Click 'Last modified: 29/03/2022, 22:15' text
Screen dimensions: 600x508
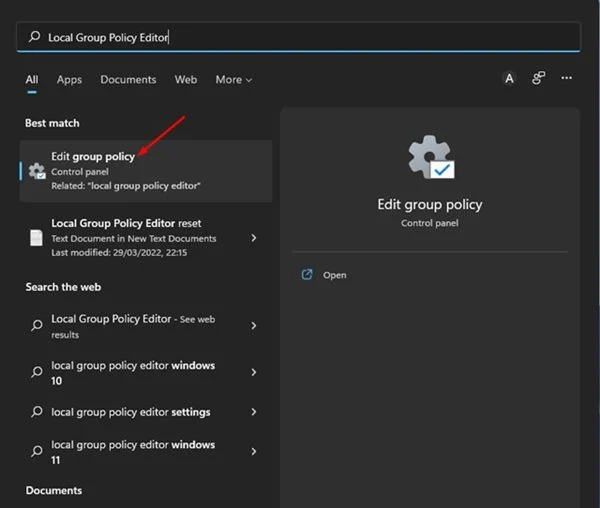pyautogui.click(x=119, y=252)
